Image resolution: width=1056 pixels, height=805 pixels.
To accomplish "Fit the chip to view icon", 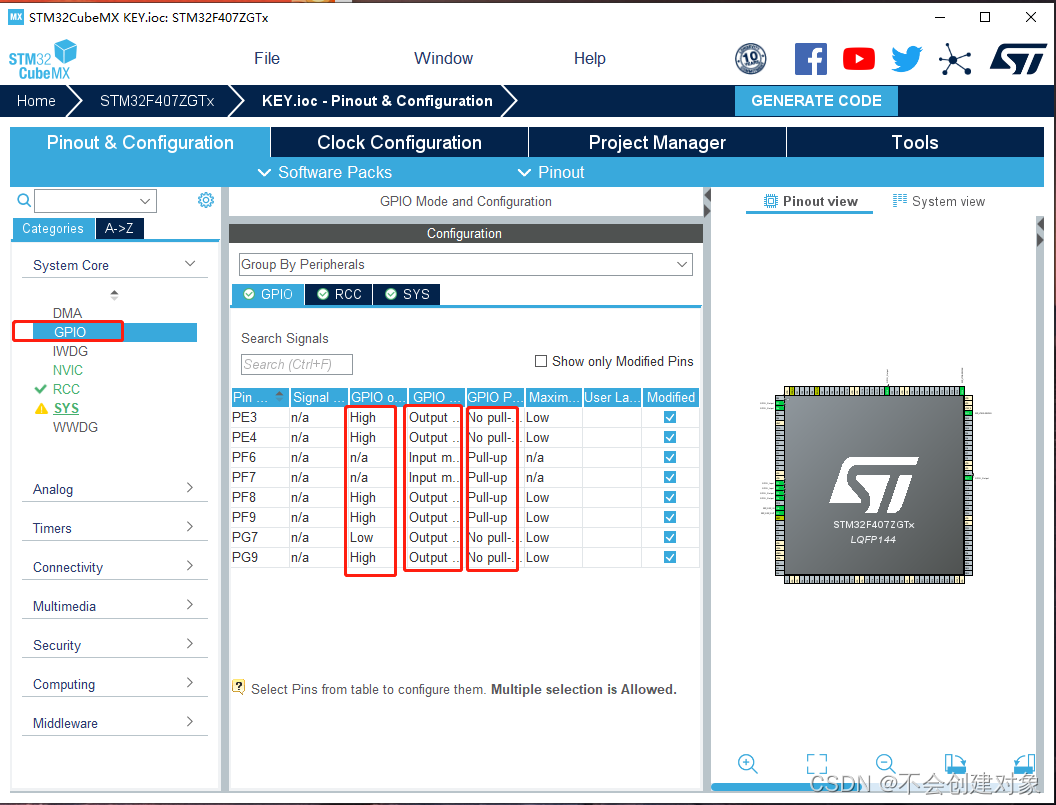I will pyautogui.click(x=816, y=763).
